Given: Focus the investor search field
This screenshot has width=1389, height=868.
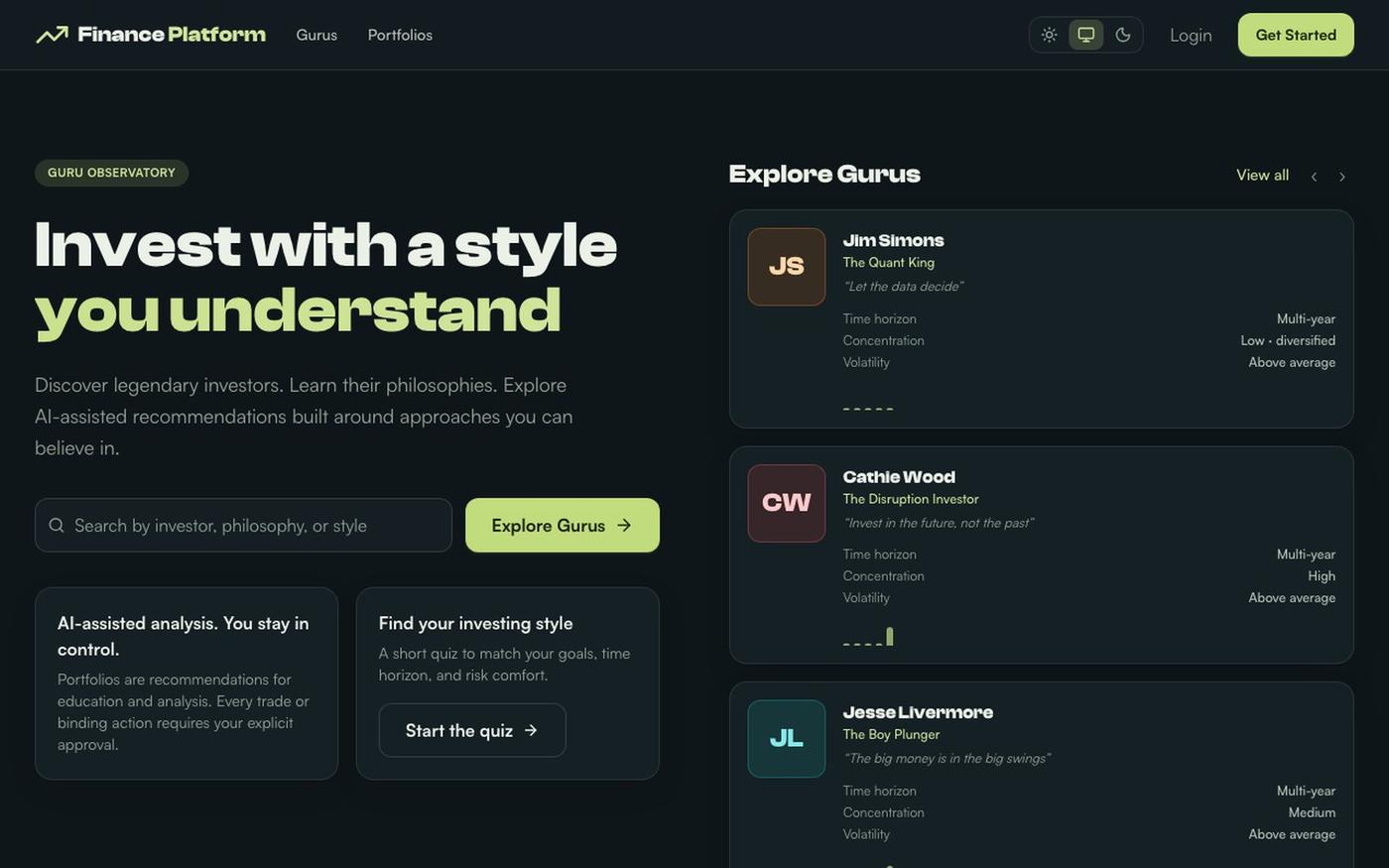Looking at the screenshot, I should (243, 525).
